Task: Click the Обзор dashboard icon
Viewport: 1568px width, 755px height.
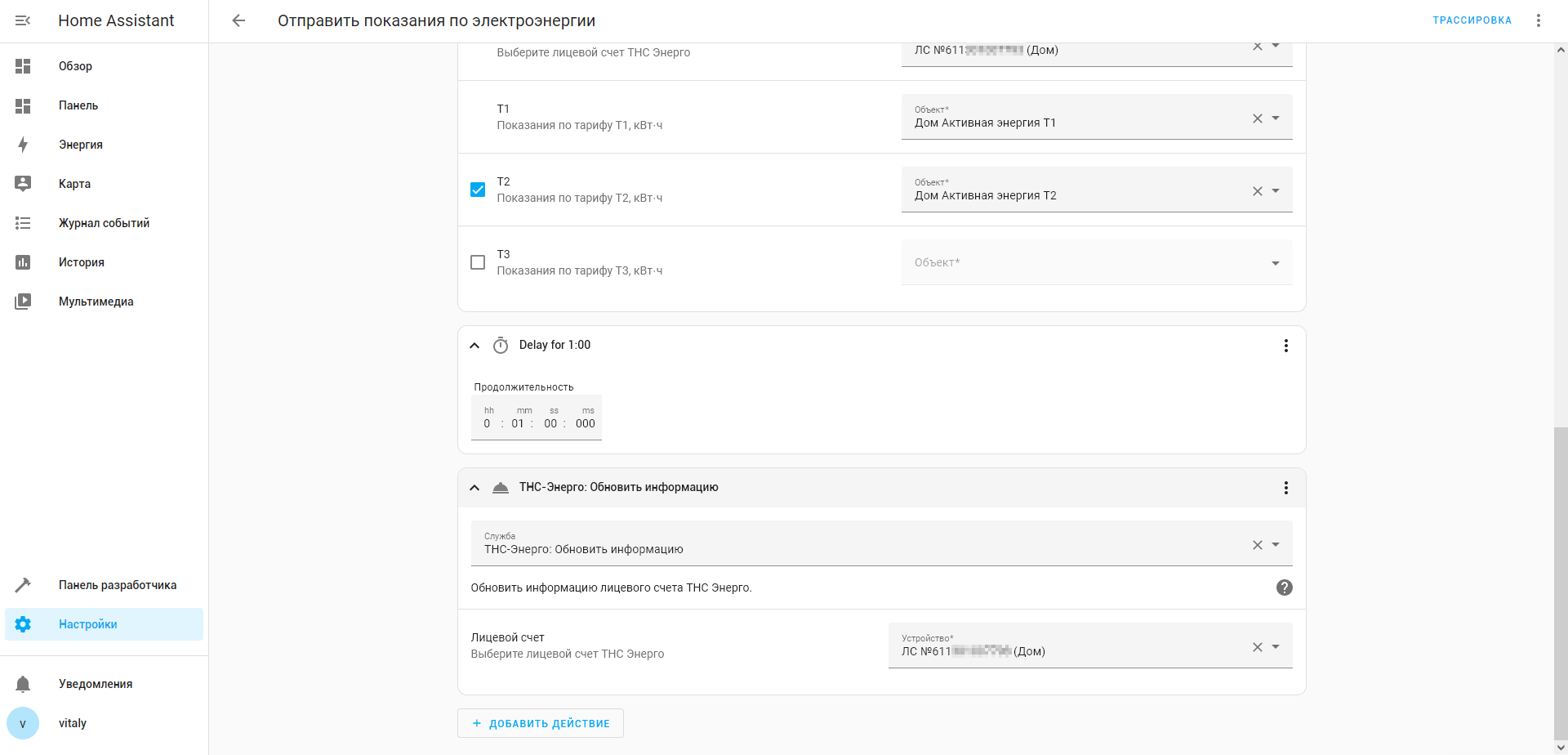Action: click(23, 66)
